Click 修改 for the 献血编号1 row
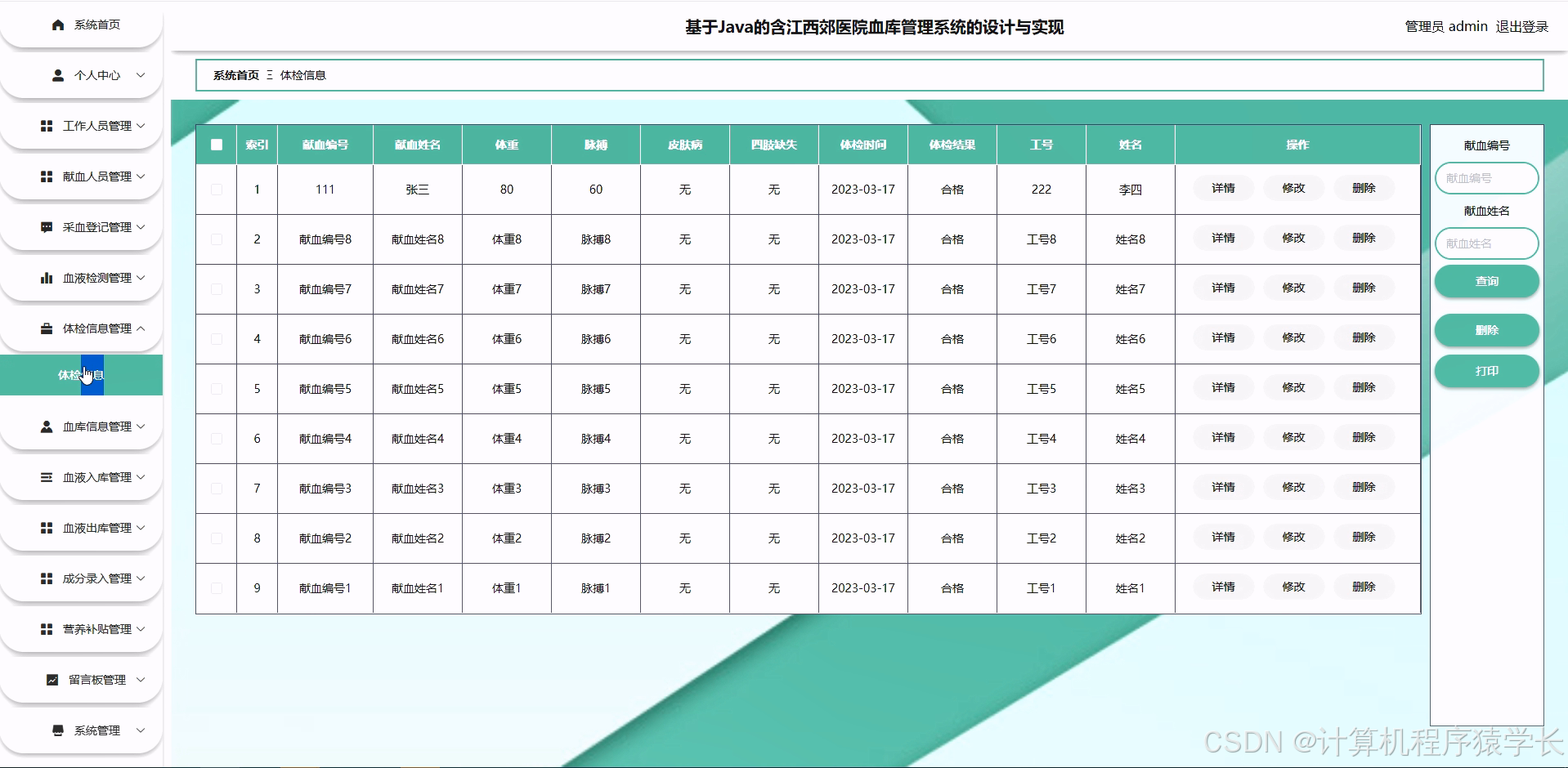 click(1293, 587)
